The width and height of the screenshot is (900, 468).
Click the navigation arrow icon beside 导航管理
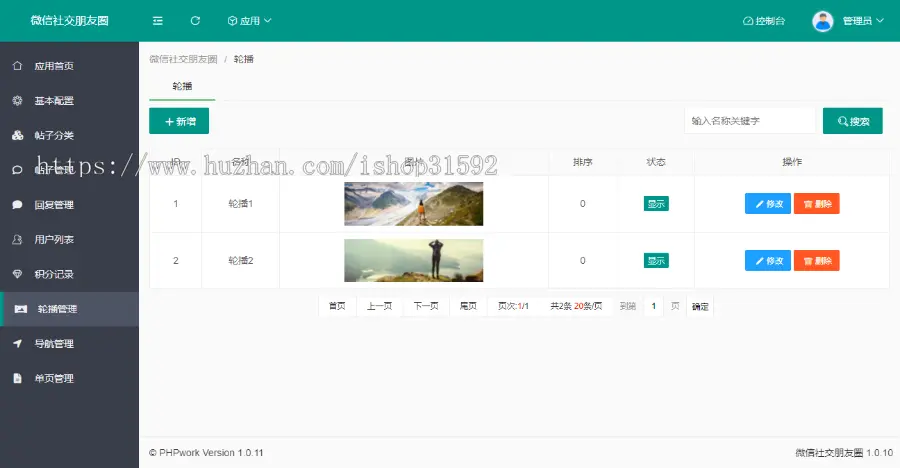click(x=17, y=344)
